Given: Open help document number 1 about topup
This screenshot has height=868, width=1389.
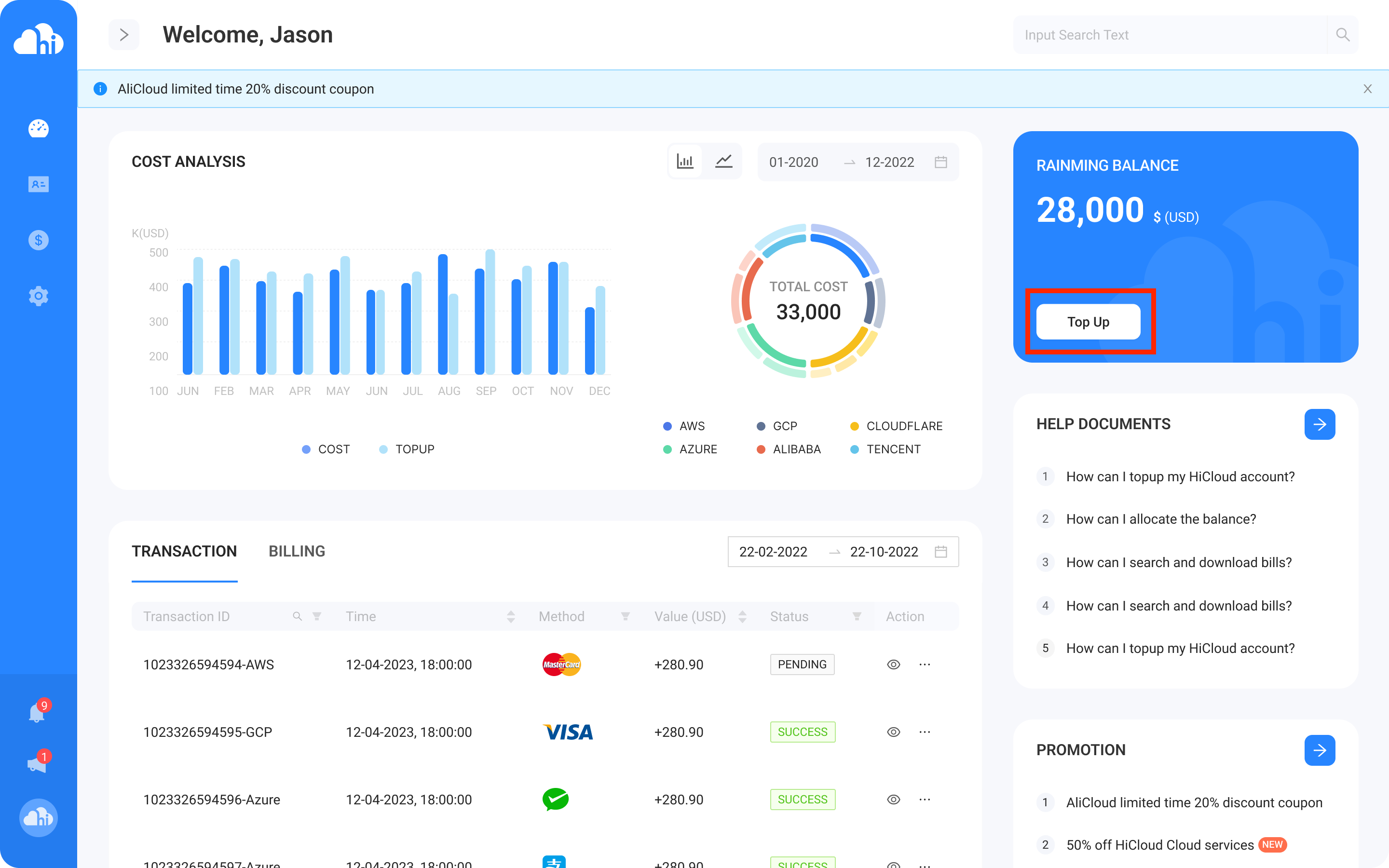Looking at the screenshot, I should coord(1181,476).
